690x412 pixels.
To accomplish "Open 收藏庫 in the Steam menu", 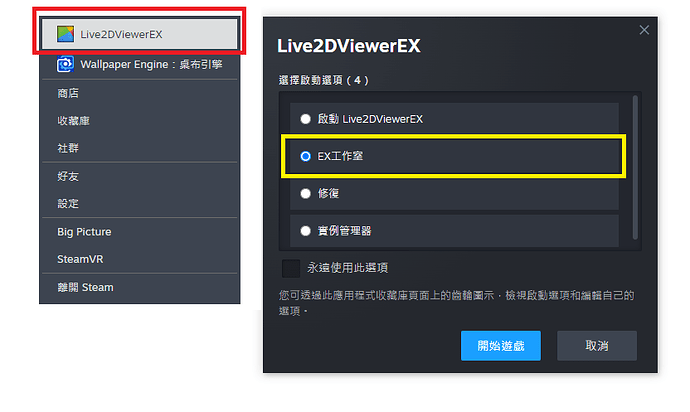I will (x=73, y=121).
